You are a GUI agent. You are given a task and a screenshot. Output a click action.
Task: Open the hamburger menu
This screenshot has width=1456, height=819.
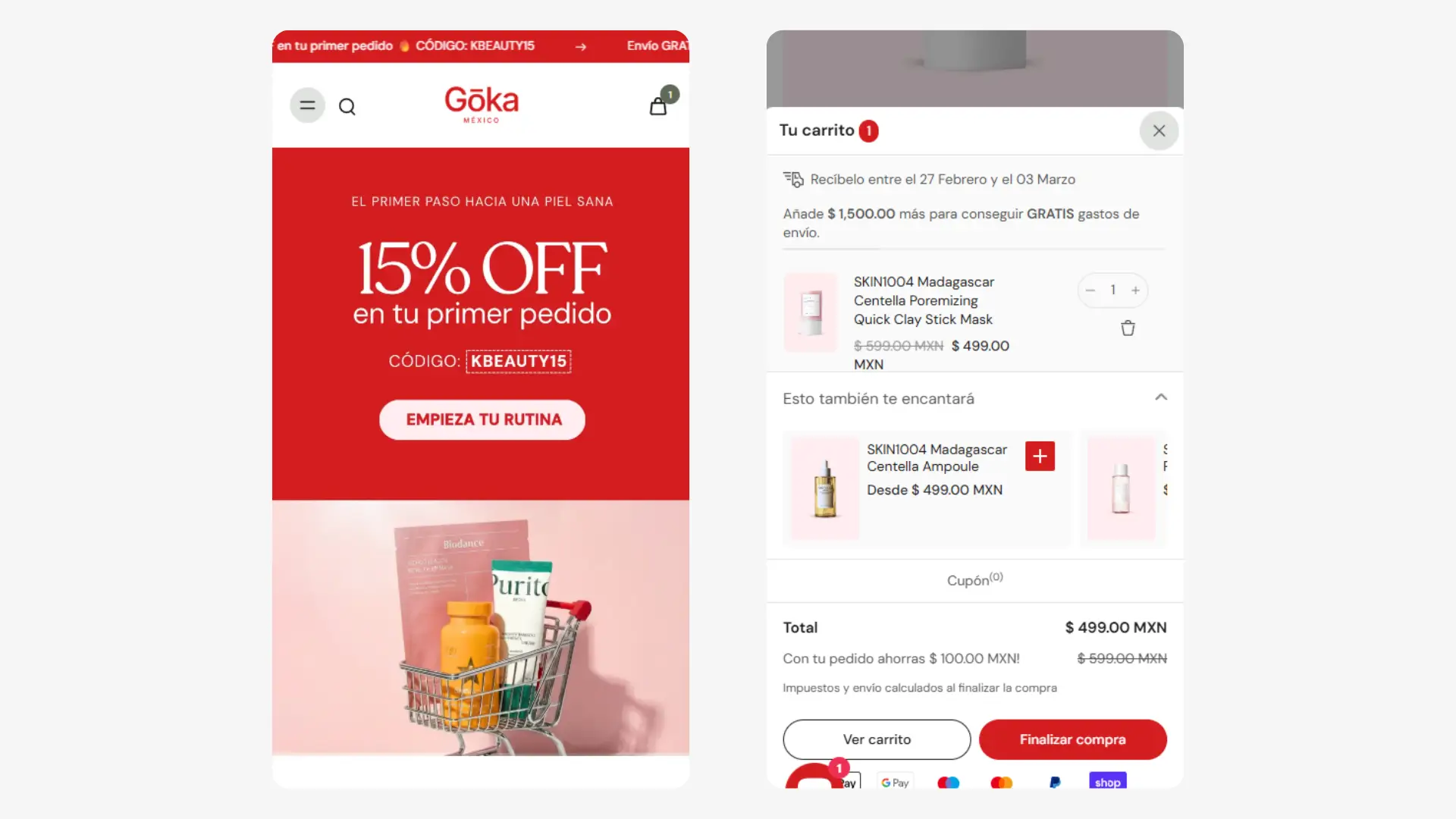click(307, 105)
